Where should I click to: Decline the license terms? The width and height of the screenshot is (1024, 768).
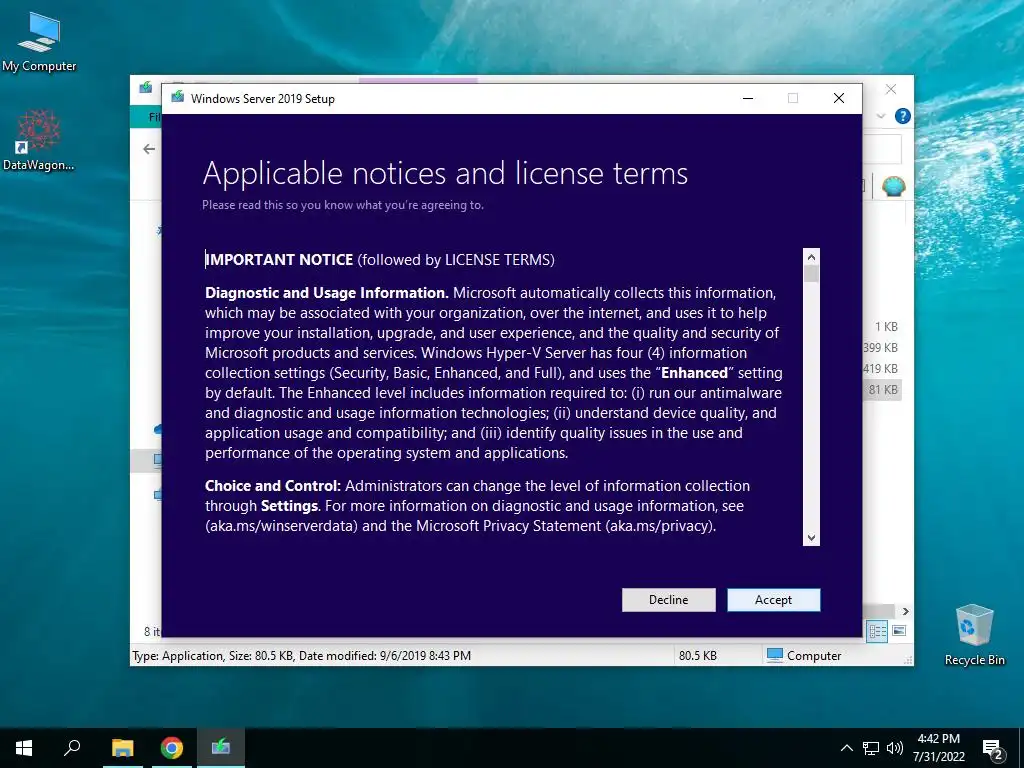[668, 600]
